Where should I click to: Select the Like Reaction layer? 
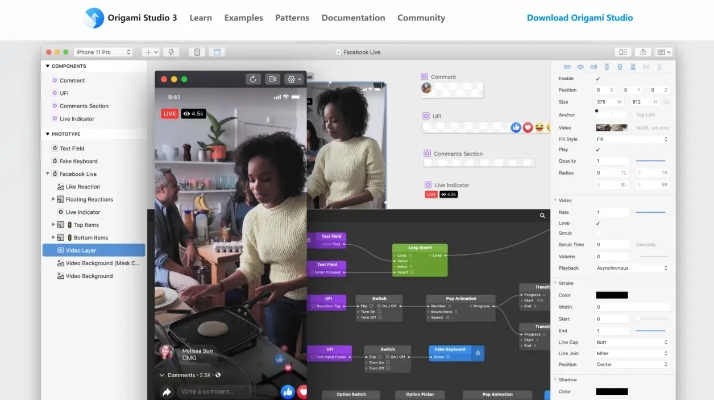pos(82,187)
